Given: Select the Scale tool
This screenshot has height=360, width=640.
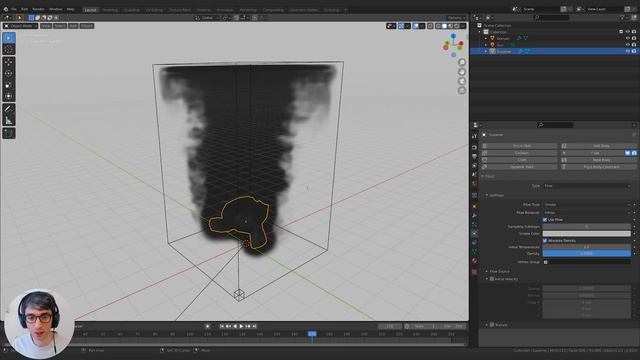Looking at the screenshot, I should click(9, 85).
